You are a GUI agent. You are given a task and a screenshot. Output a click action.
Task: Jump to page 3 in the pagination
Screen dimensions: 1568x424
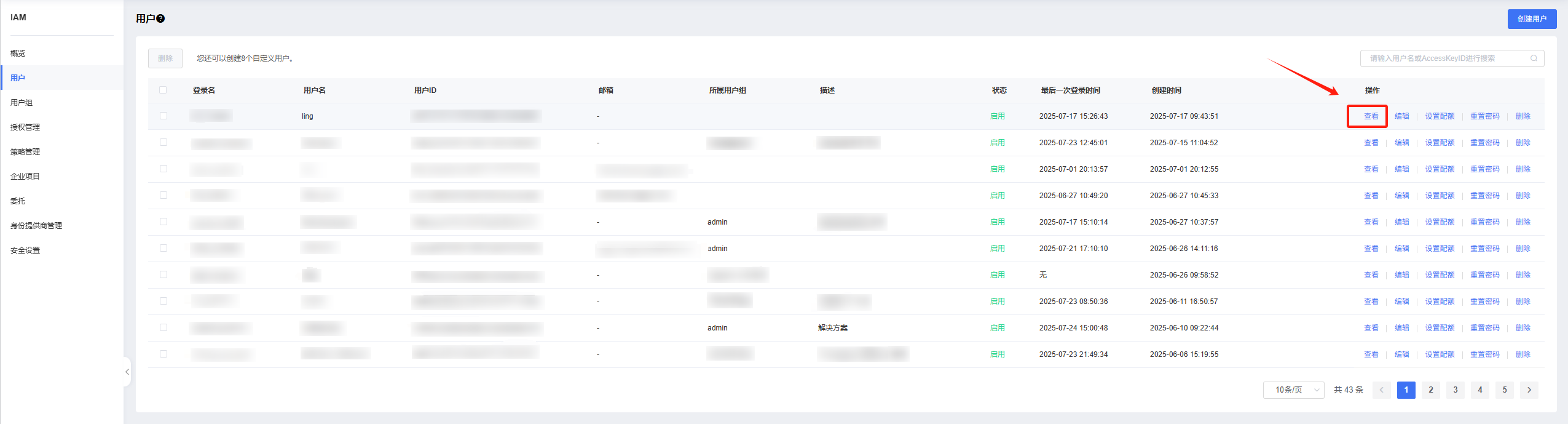[1455, 390]
